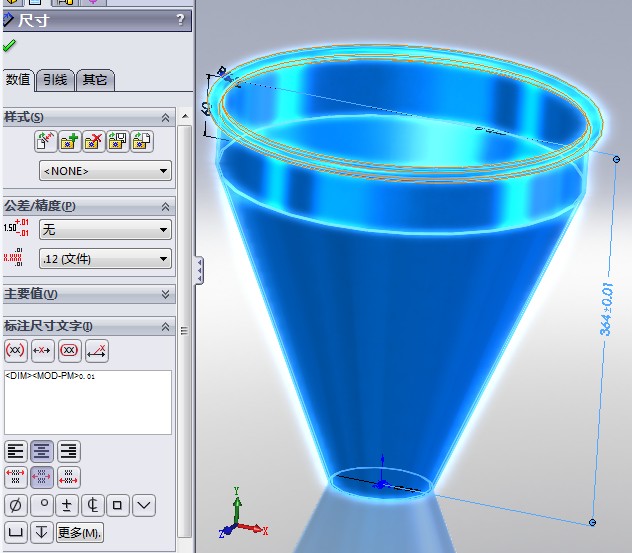Image resolution: width=632 pixels, height=553 pixels.
Task: Confirm dimension with green checkmark
Action: pos(9,45)
